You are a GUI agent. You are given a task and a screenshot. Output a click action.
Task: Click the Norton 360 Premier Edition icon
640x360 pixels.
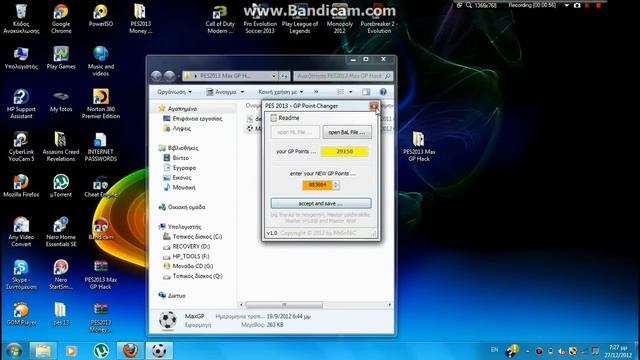(101, 104)
